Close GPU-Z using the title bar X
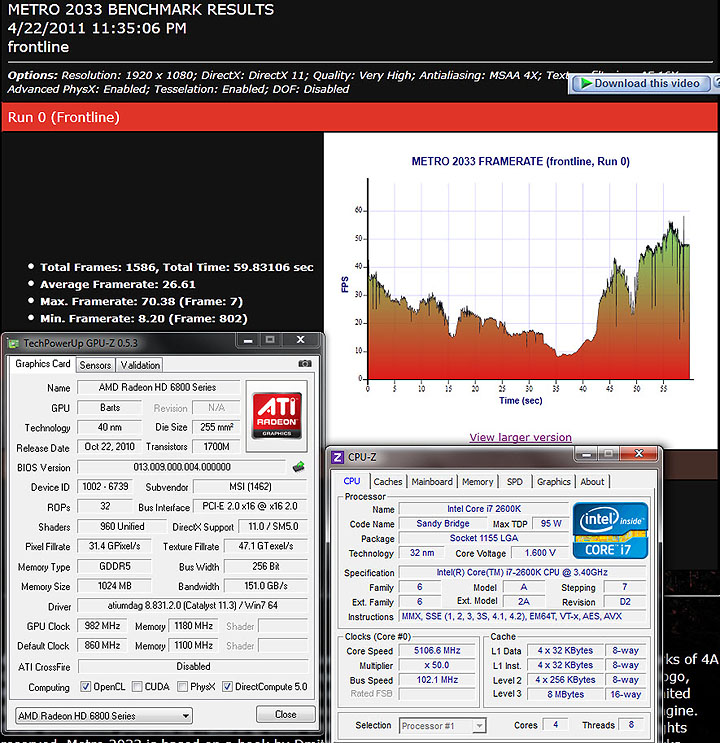The image size is (720, 743). coord(301,340)
